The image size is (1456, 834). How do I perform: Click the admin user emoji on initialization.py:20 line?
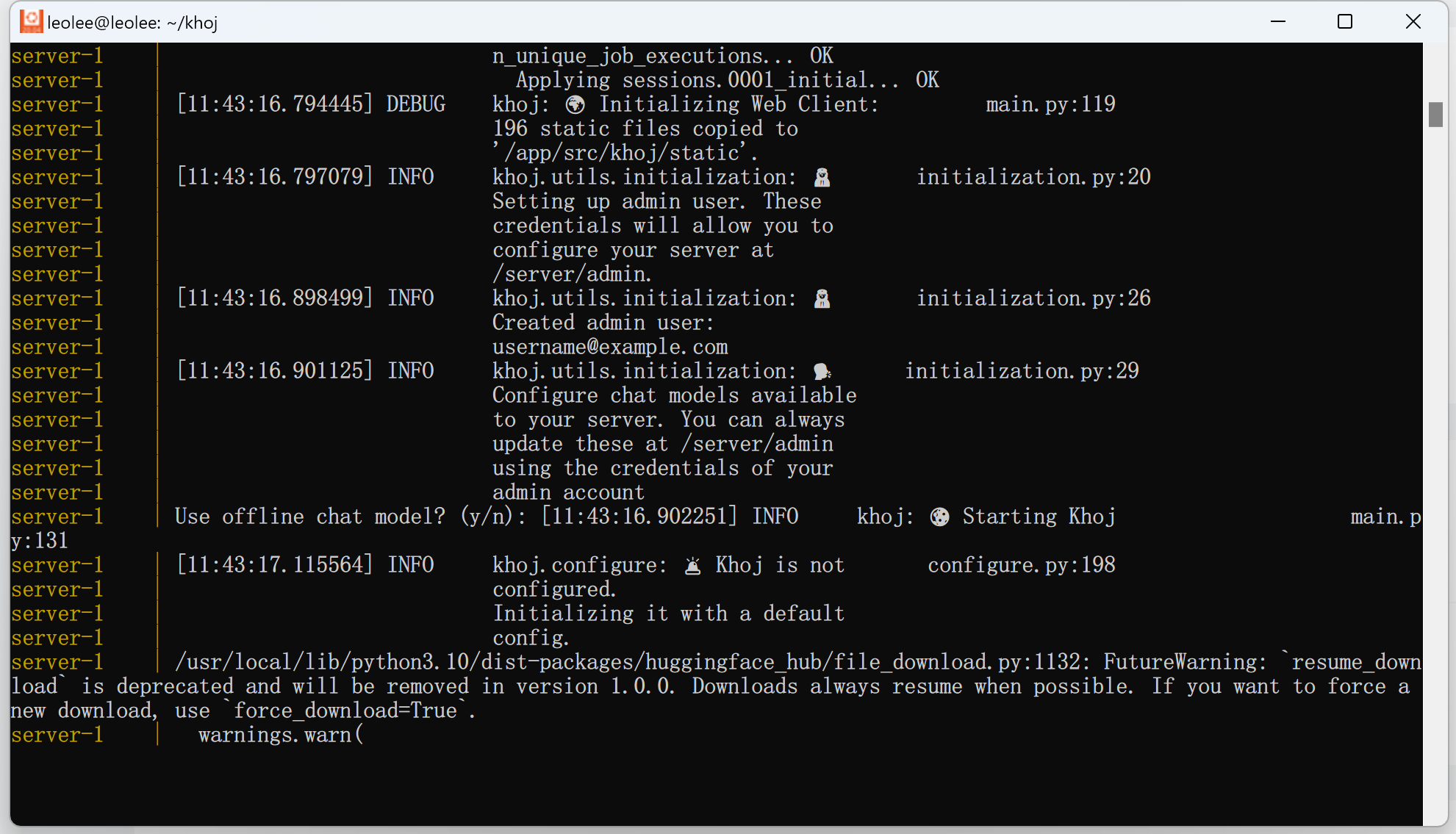822,177
